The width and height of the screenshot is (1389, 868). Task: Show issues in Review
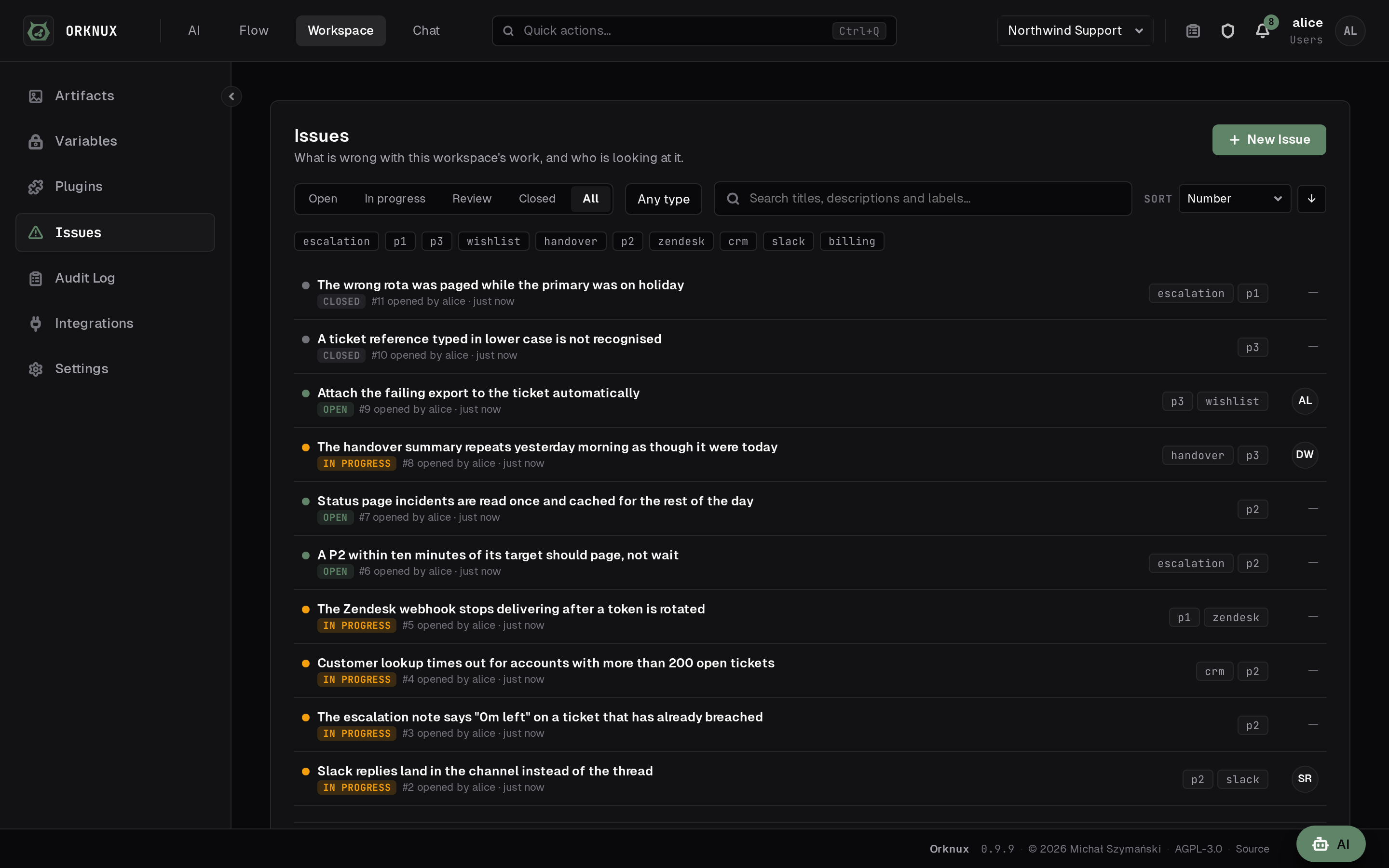(x=472, y=199)
